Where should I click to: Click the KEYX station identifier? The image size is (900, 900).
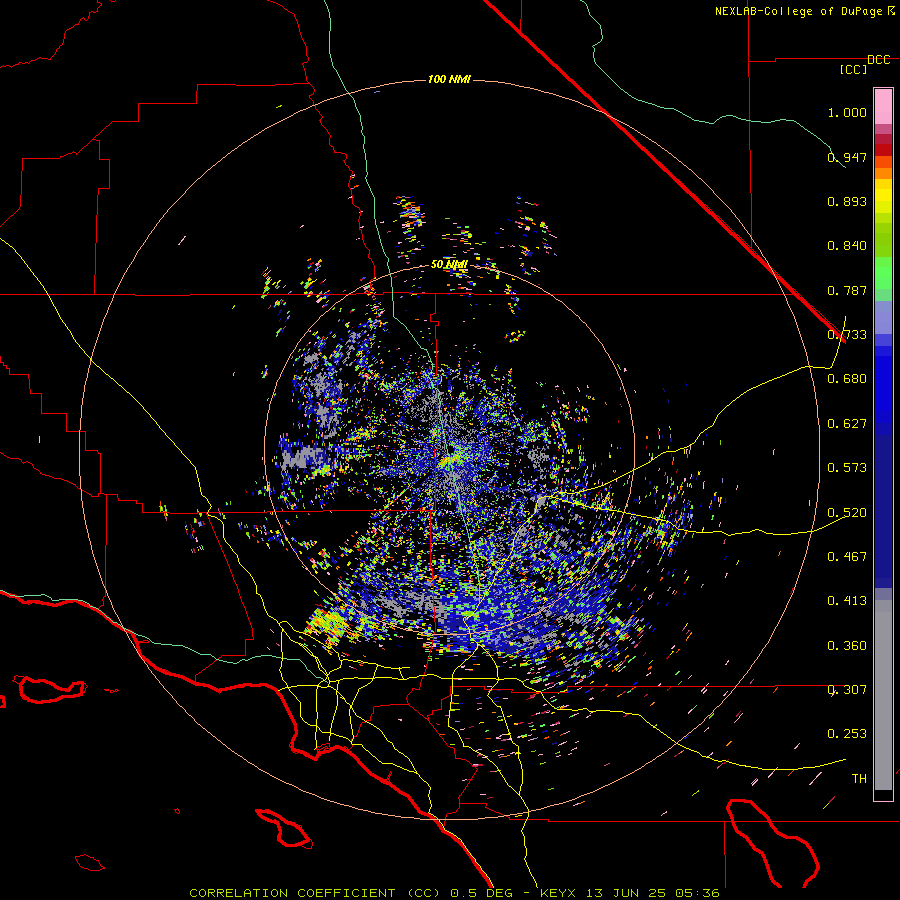tap(561, 893)
